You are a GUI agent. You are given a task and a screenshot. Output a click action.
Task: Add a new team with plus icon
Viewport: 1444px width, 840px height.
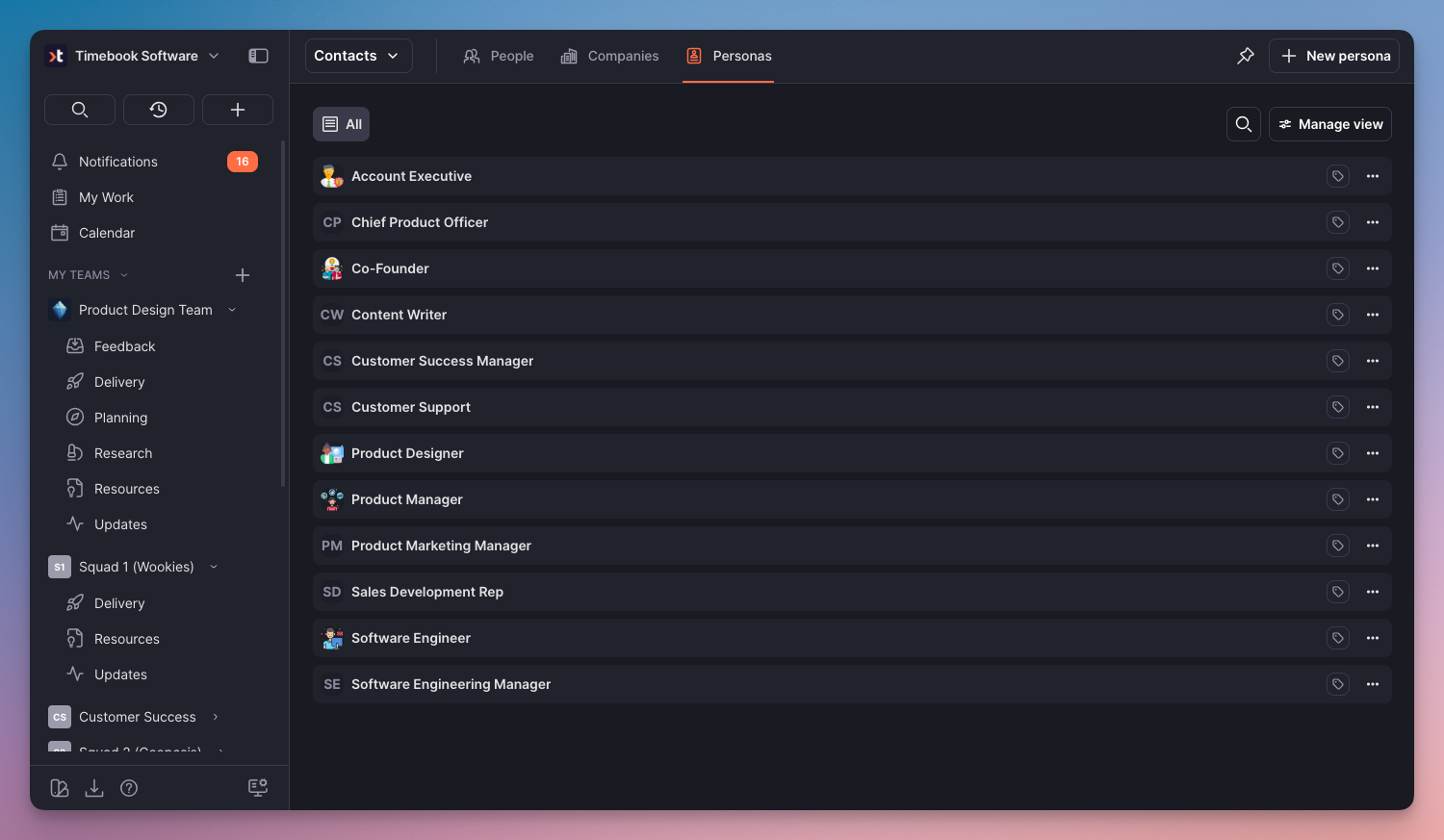(243, 275)
